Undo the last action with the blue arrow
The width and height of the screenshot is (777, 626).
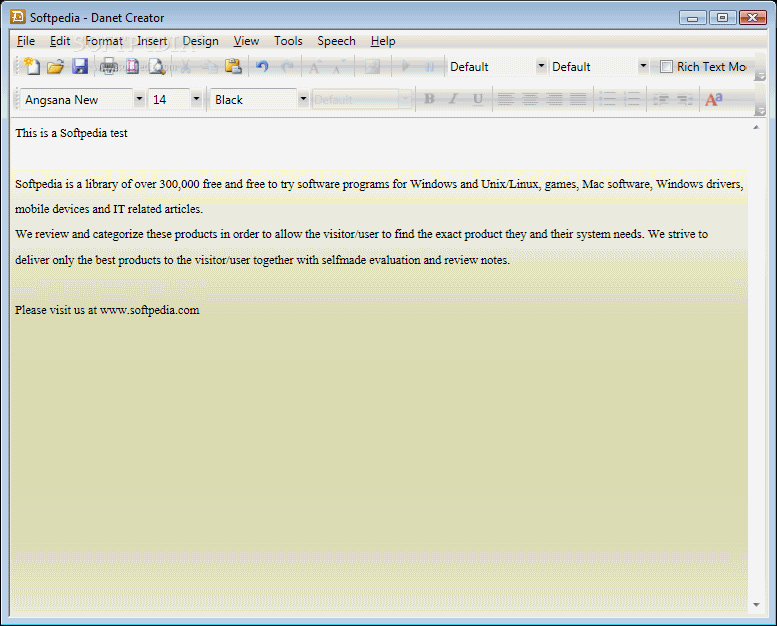coord(262,66)
